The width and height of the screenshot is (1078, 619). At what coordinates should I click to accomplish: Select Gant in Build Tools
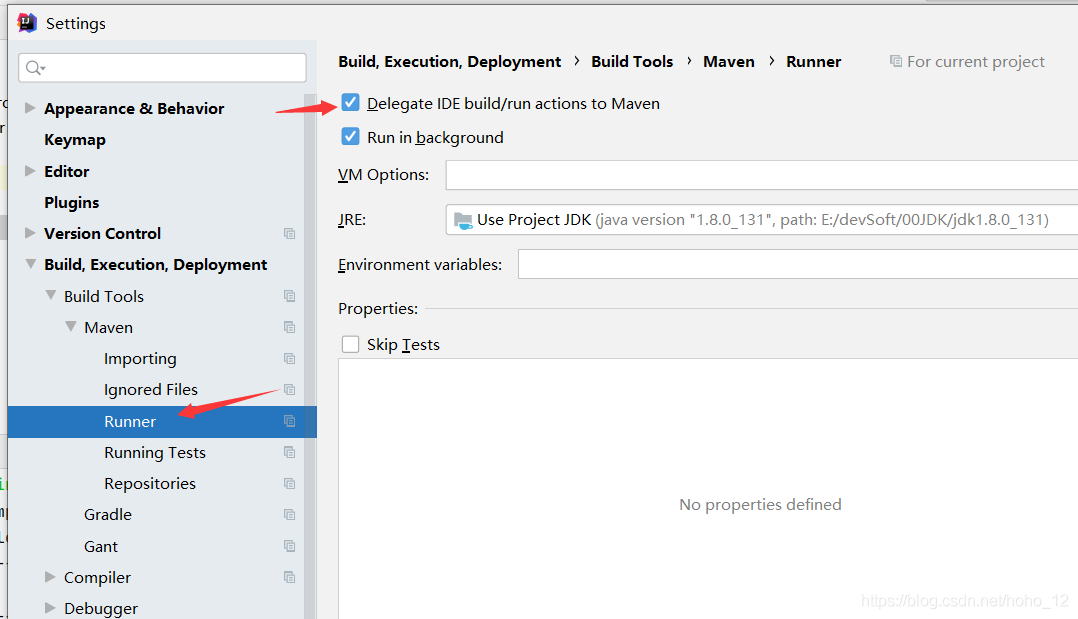tap(101, 546)
